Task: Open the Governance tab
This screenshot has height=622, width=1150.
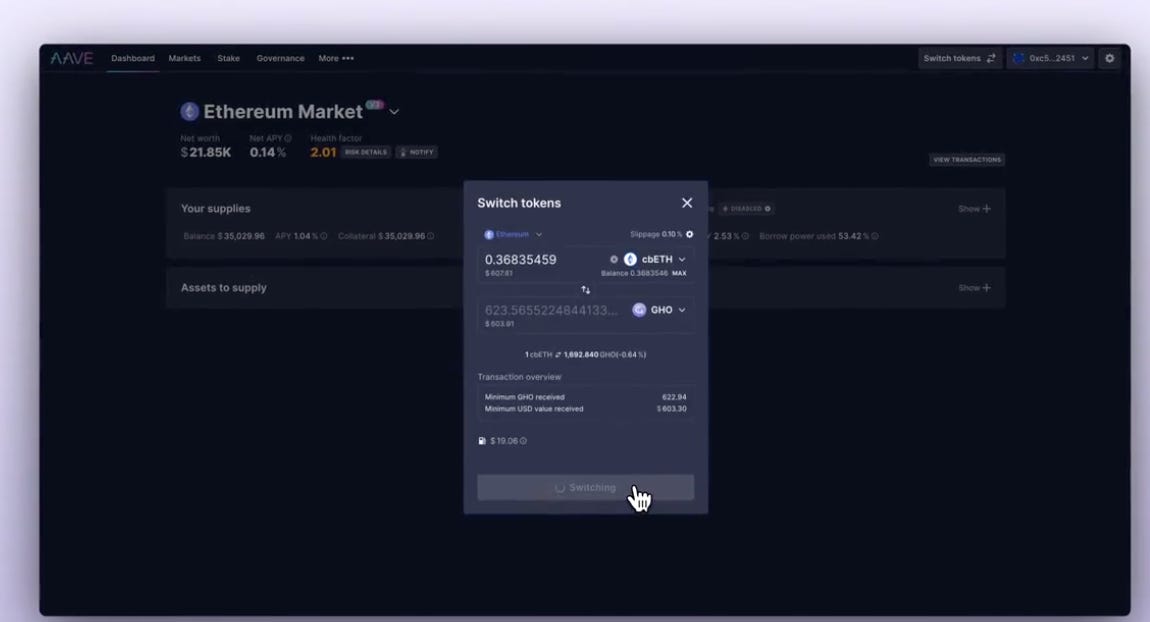Action: (280, 59)
